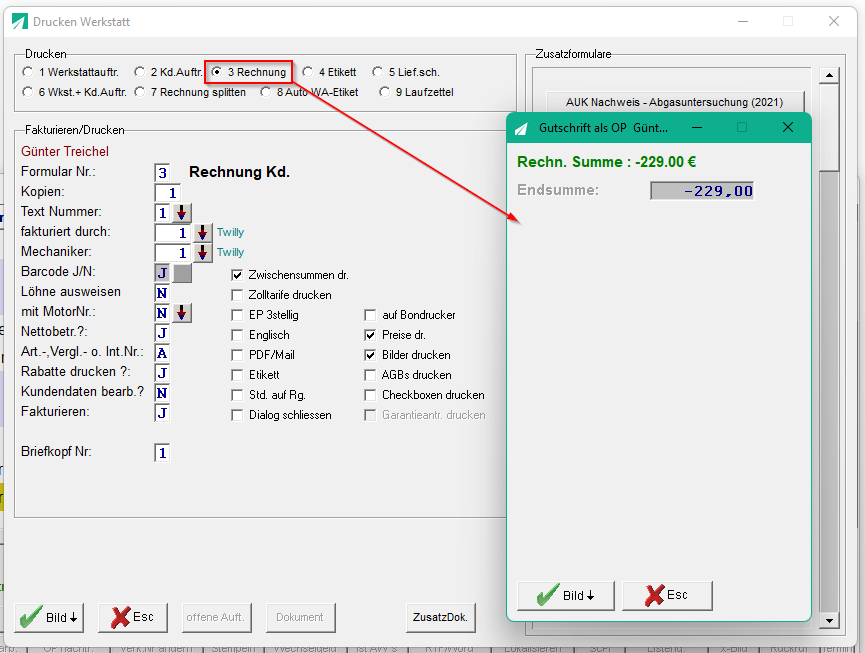Click the scroll-down arrow of Zusatzformulare list
Screen dimensions: 865x653
[x=829, y=620]
